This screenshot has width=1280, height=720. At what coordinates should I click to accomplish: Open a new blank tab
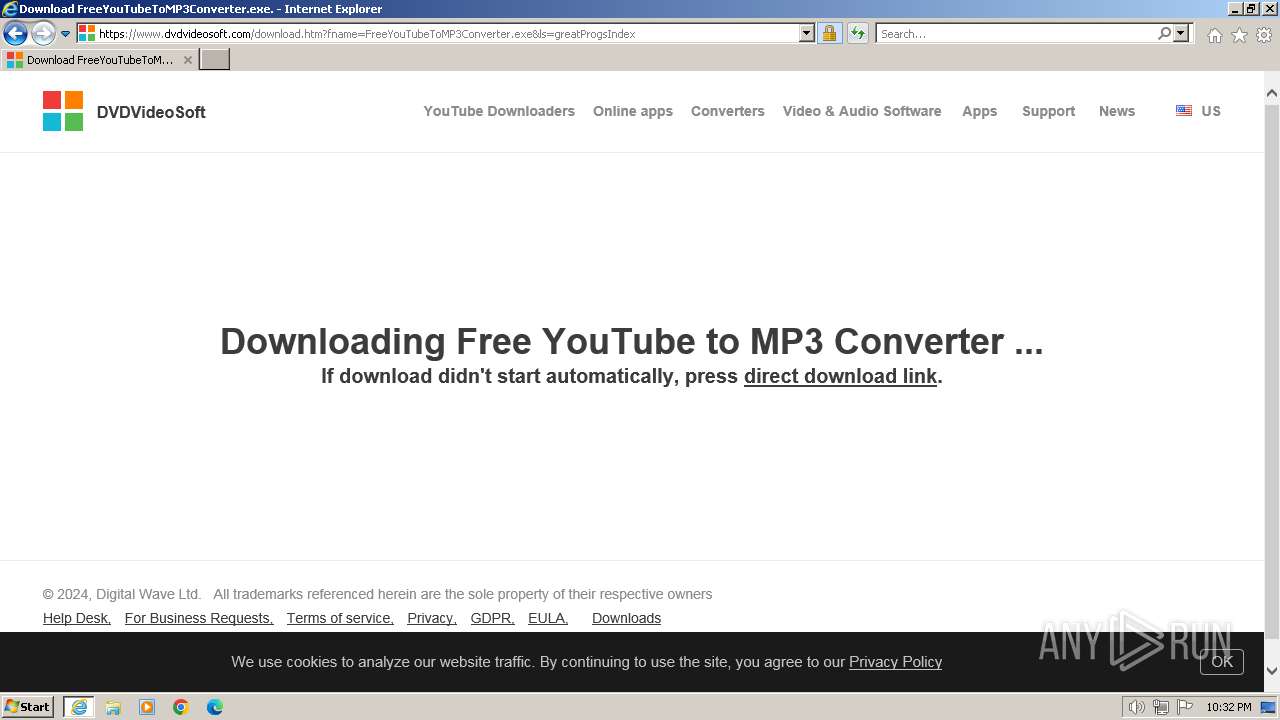[x=215, y=59]
